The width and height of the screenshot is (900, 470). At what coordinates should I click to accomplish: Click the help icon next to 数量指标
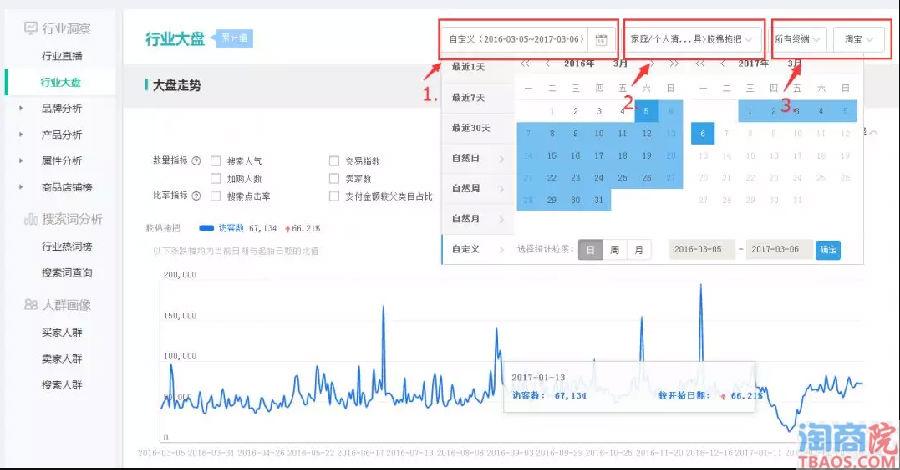pyautogui.click(x=196, y=161)
